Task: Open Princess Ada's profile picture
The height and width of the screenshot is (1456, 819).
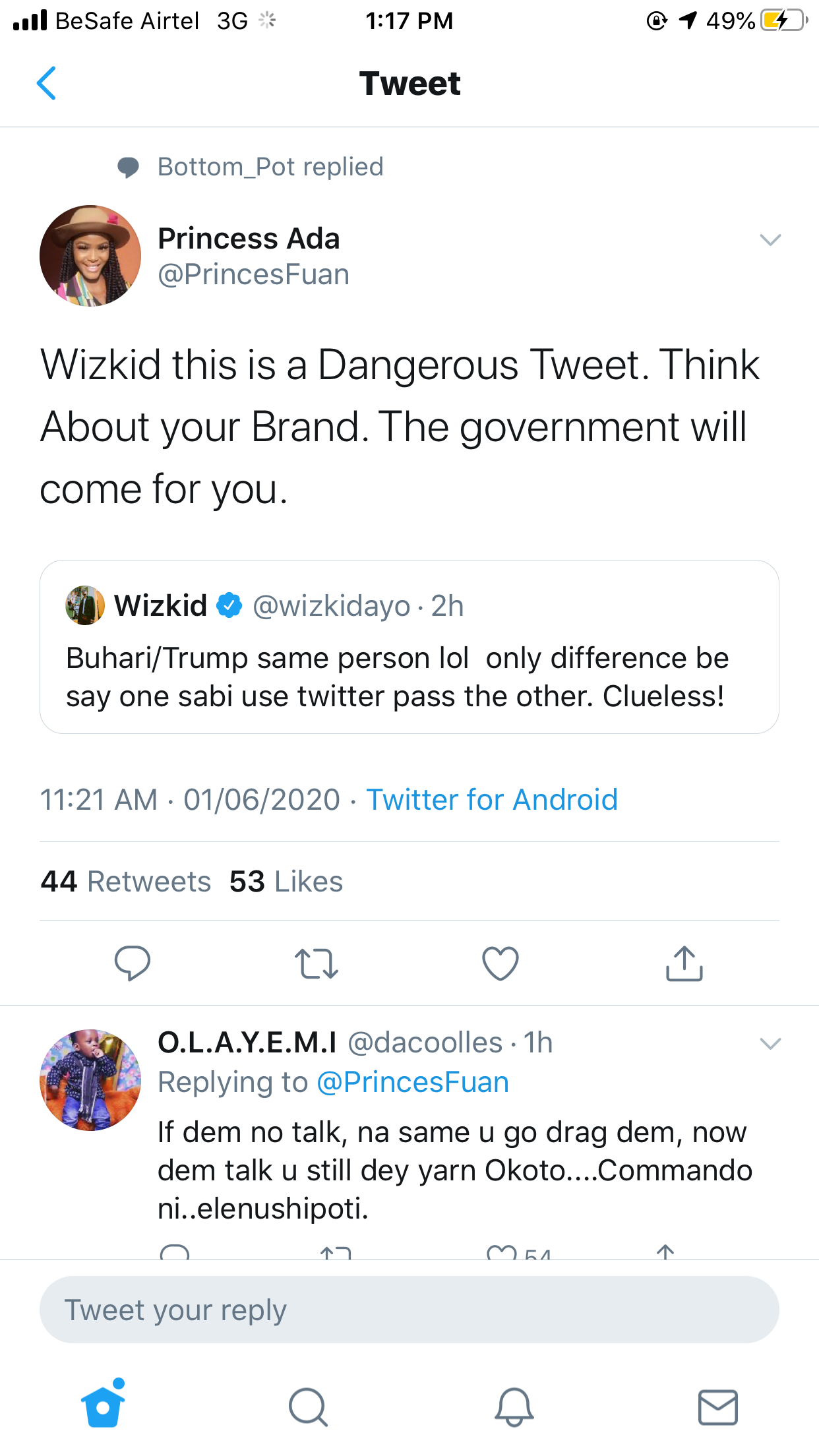Action: coord(90,256)
